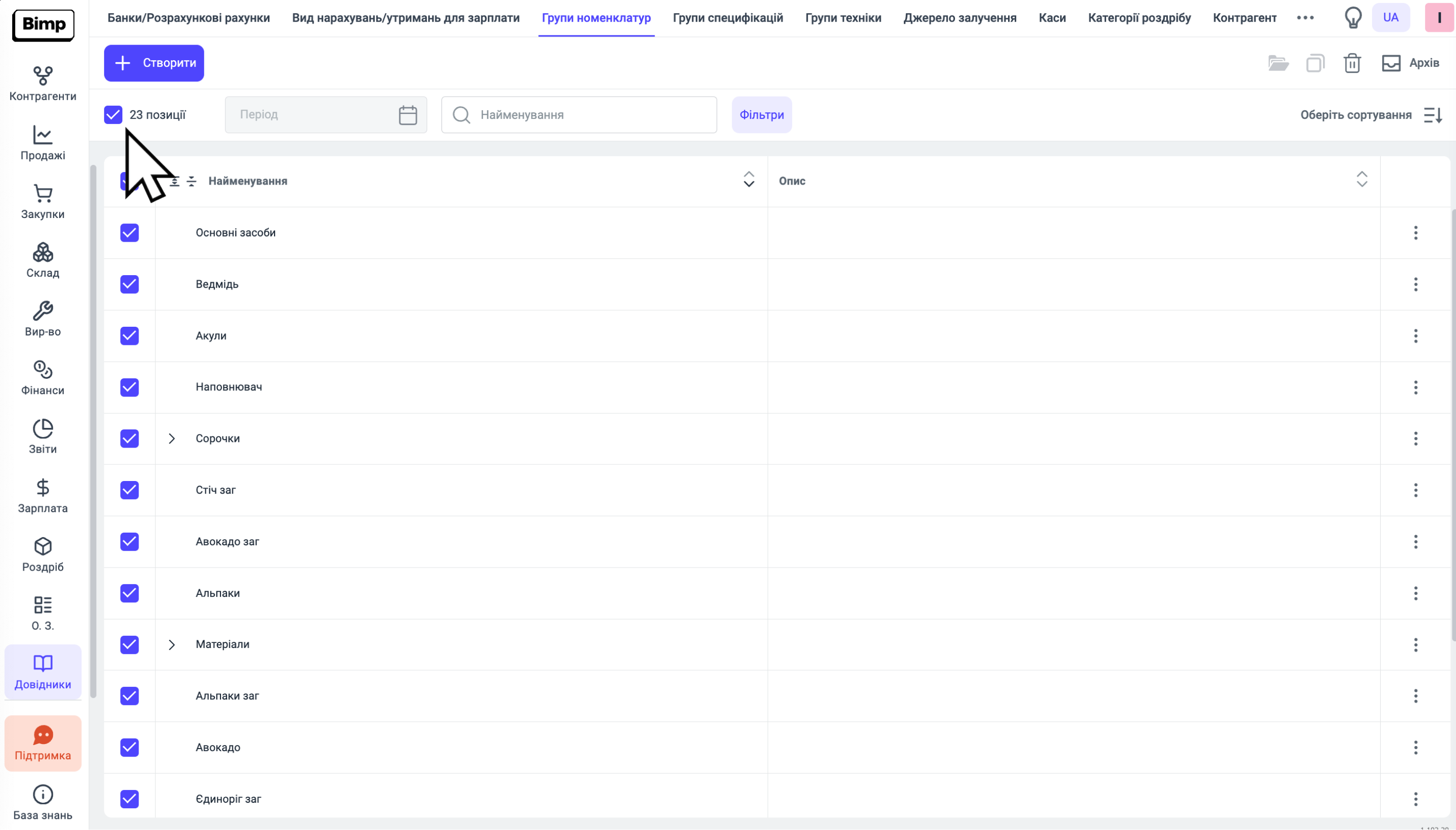Uncheck the Акули row checkbox
Screen dimensions: 1456x830
click(x=129, y=336)
